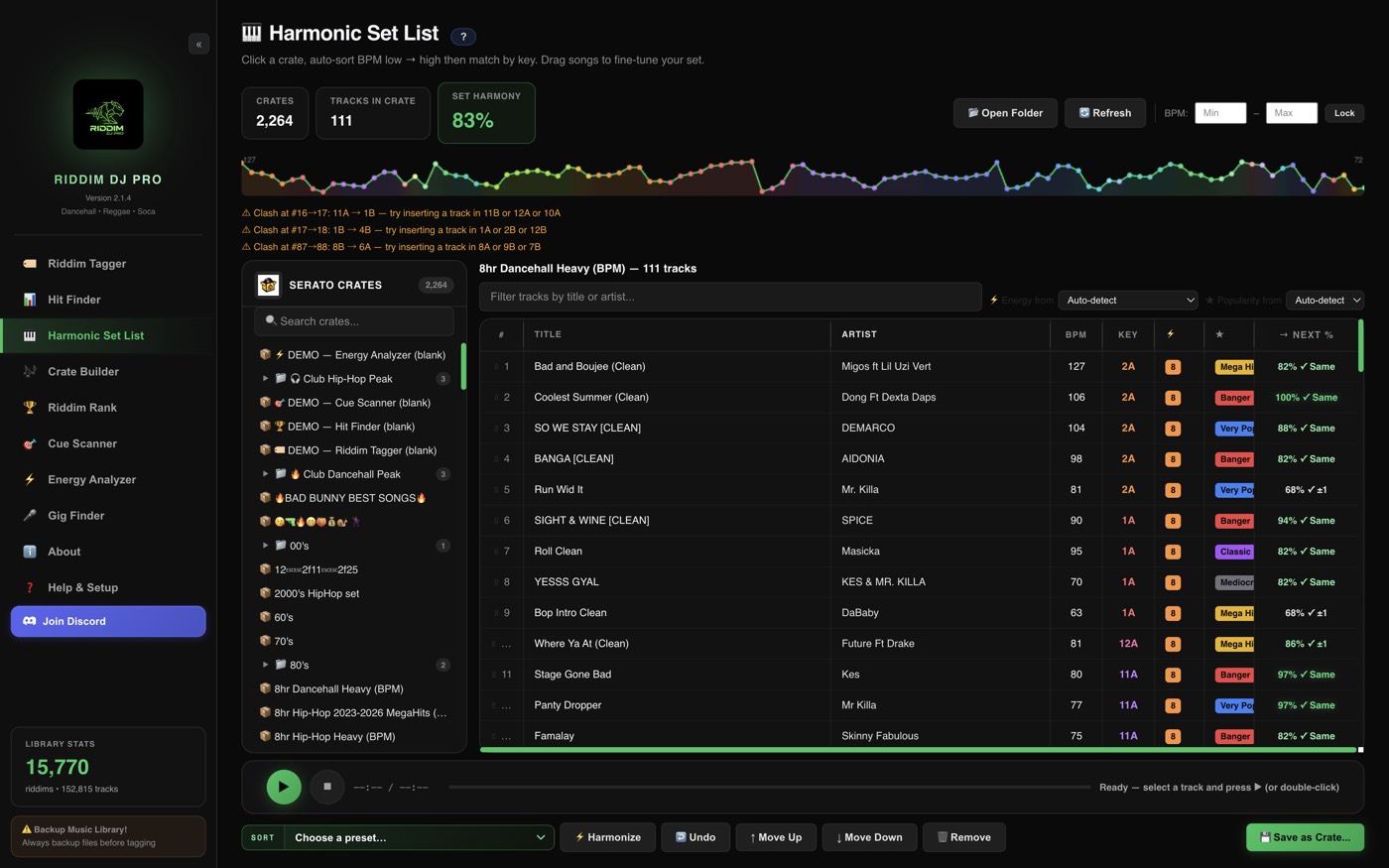Open the help tooltip next to title
The height and width of the screenshot is (868, 1389).
click(463, 37)
